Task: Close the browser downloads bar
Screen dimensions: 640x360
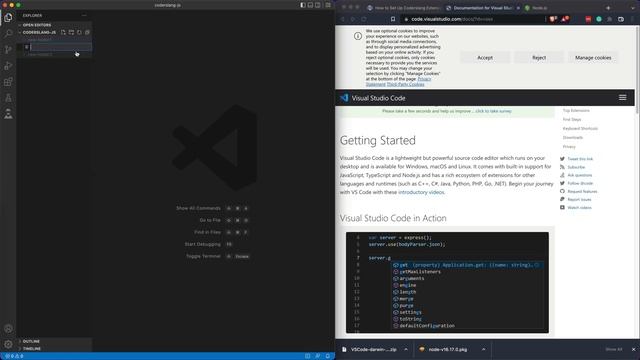Action: coord(633,349)
